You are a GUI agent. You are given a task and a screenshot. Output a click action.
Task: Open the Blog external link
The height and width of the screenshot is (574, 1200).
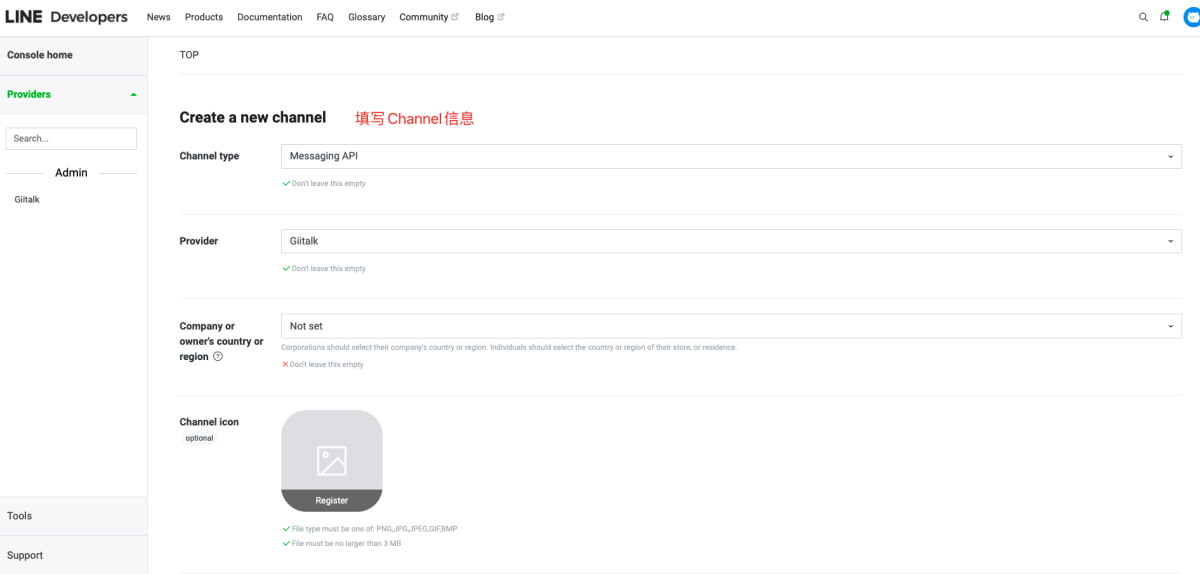tap(489, 17)
